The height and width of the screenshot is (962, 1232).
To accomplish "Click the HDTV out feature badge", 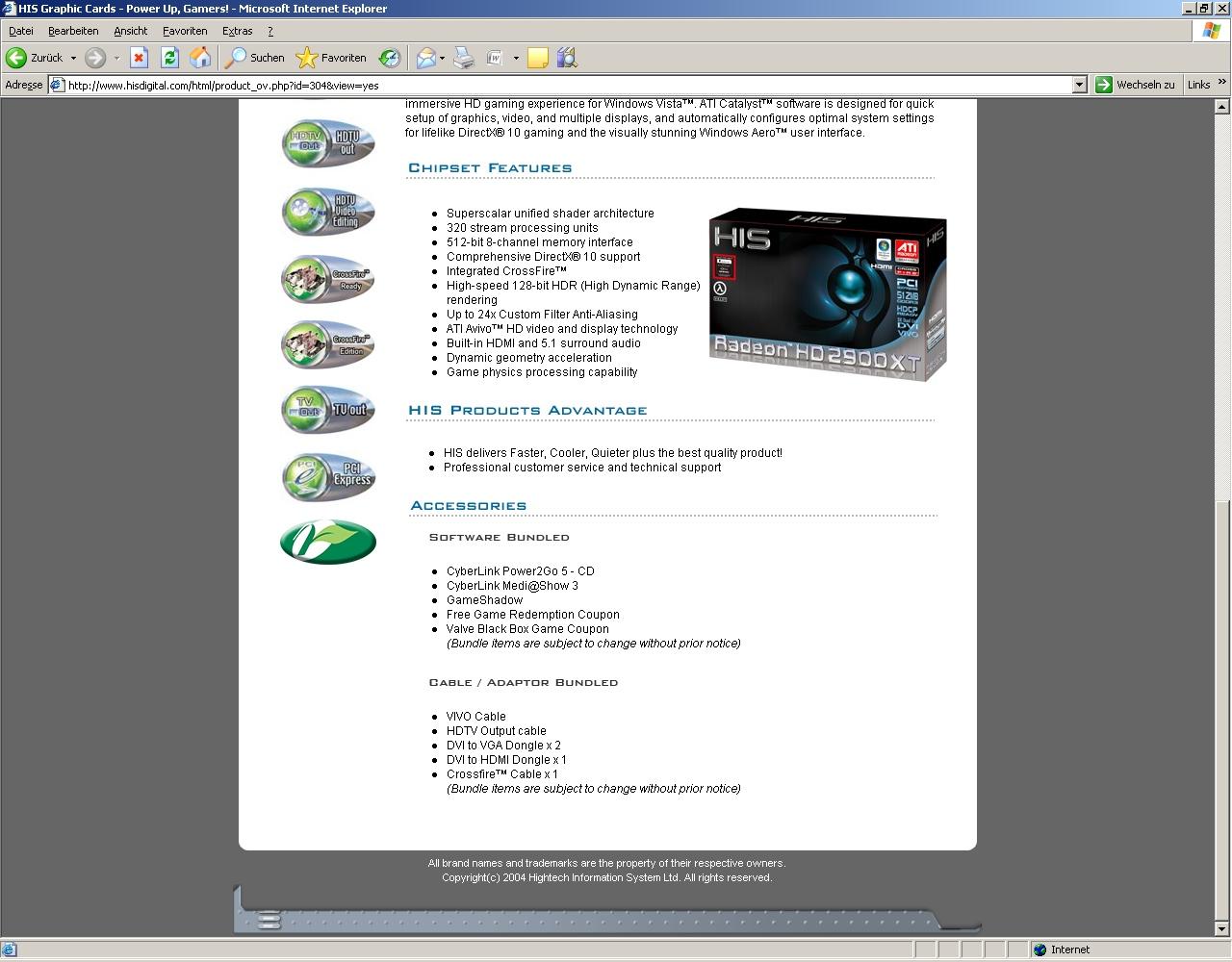I will [x=328, y=143].
